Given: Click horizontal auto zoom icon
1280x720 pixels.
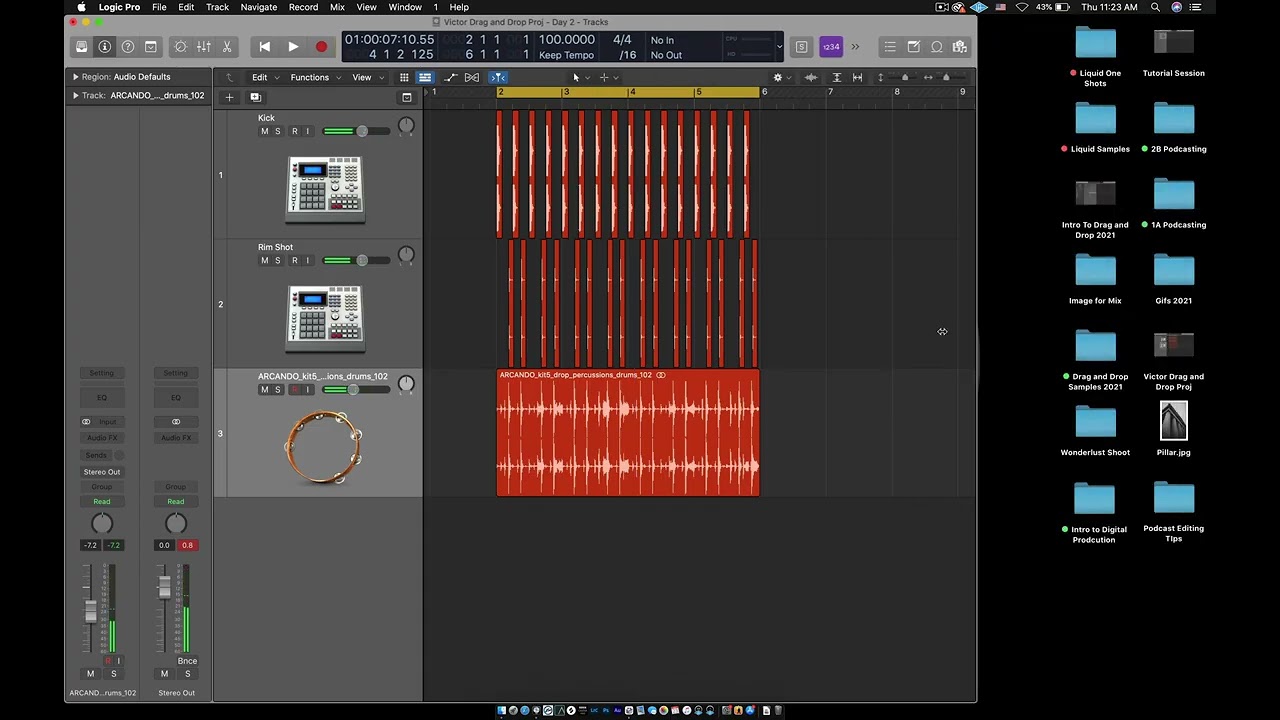Looking at the screenshot, I should [857, 77].
